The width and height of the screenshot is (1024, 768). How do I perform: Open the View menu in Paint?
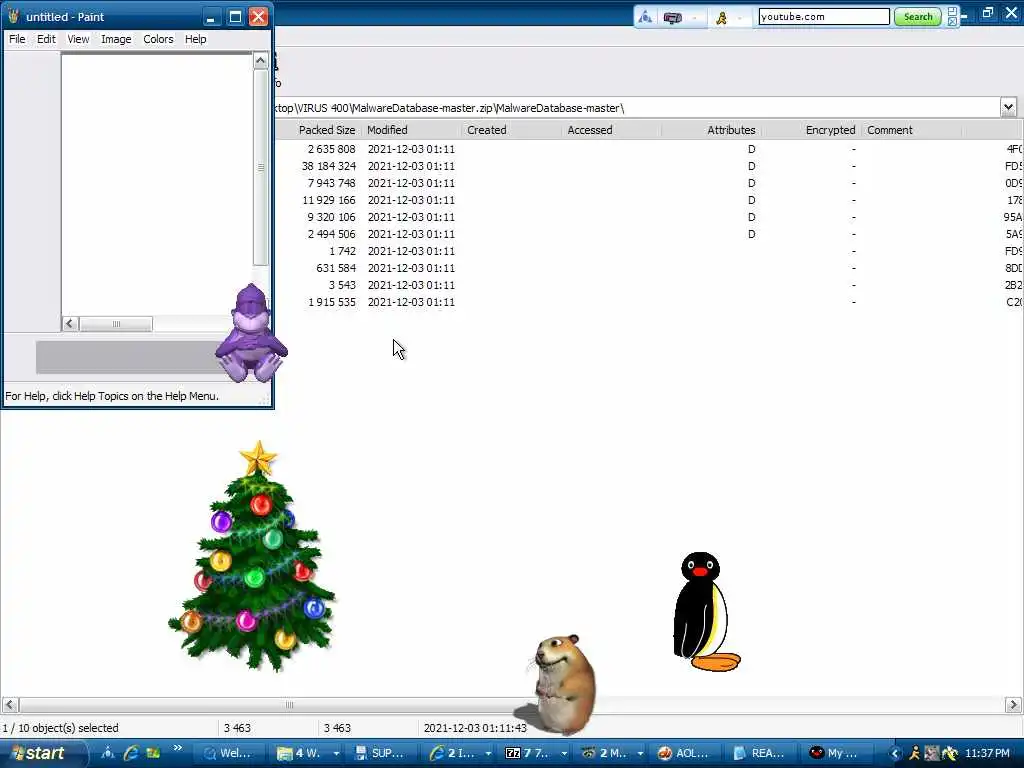pos(78,39)
